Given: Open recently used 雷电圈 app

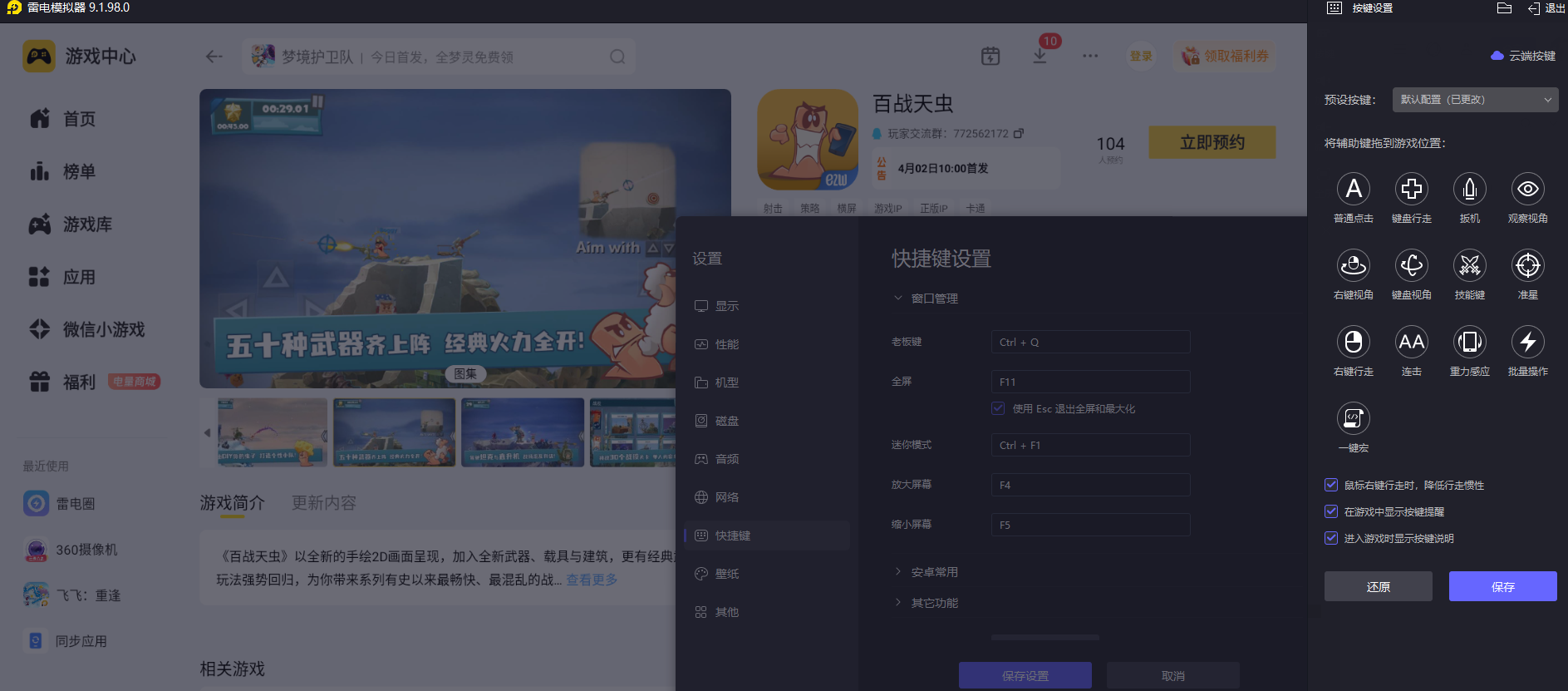Looking at the screenshot, I should [x=60, y=503].
